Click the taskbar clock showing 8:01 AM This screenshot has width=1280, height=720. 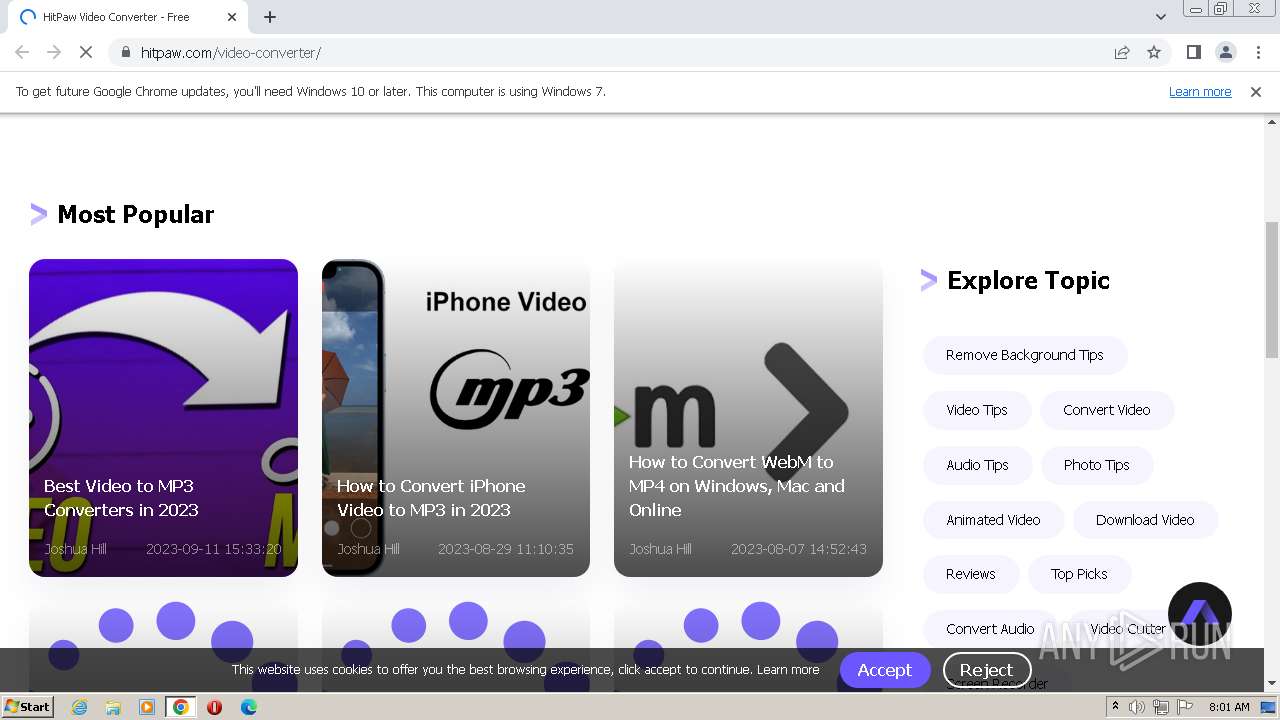point(1229,707)
